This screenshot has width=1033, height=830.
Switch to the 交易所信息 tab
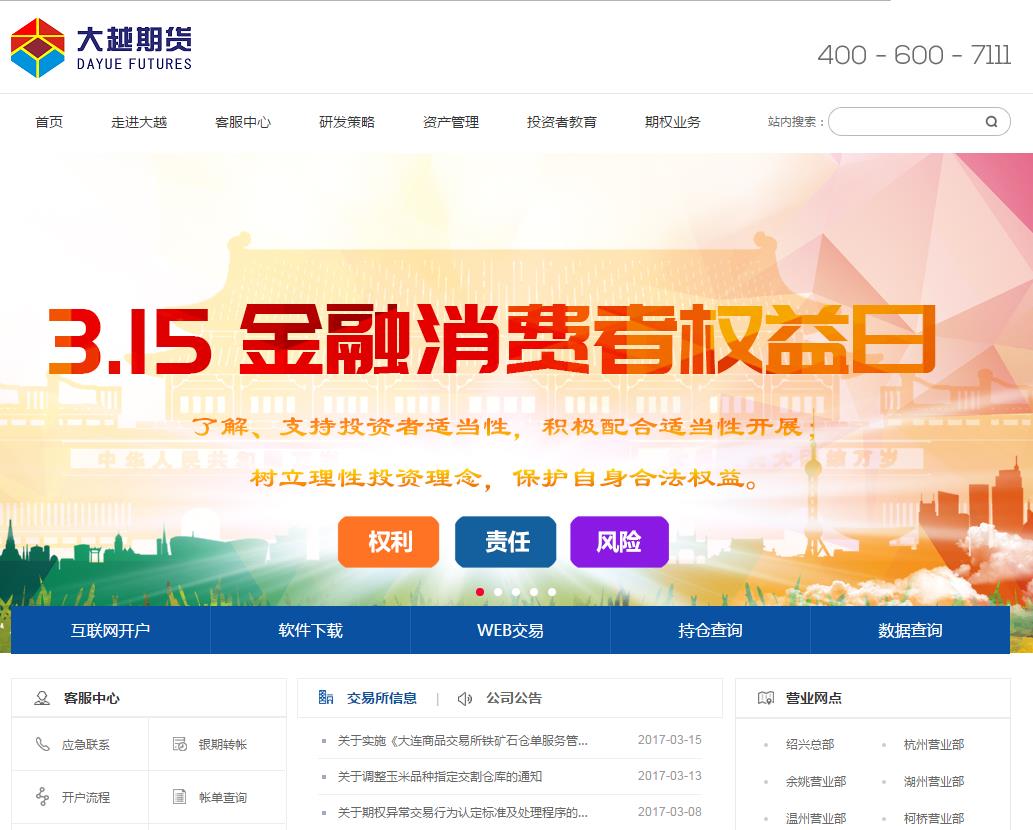[x=382, y=698]
